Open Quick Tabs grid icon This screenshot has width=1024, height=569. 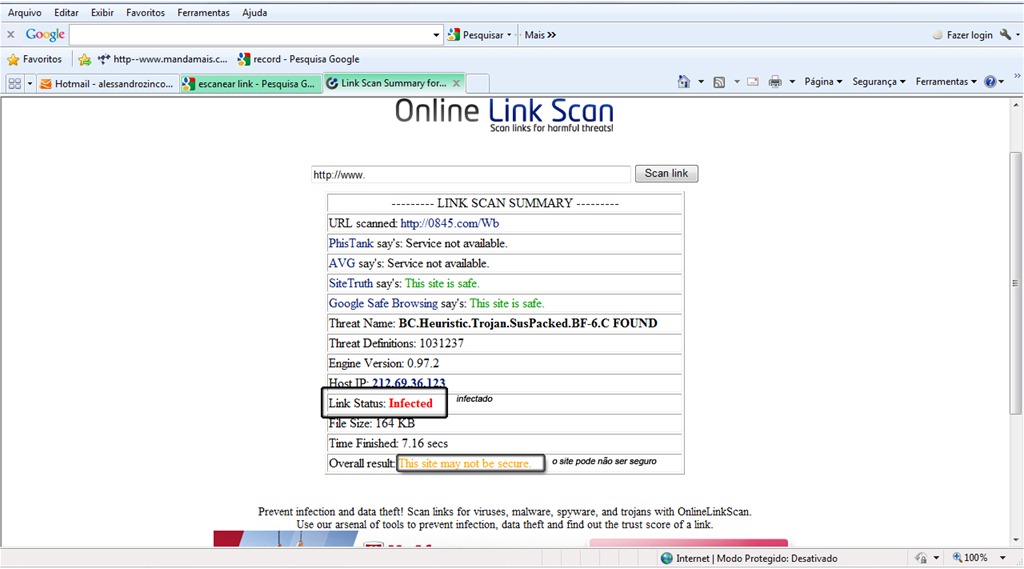(x=14, y=84)
